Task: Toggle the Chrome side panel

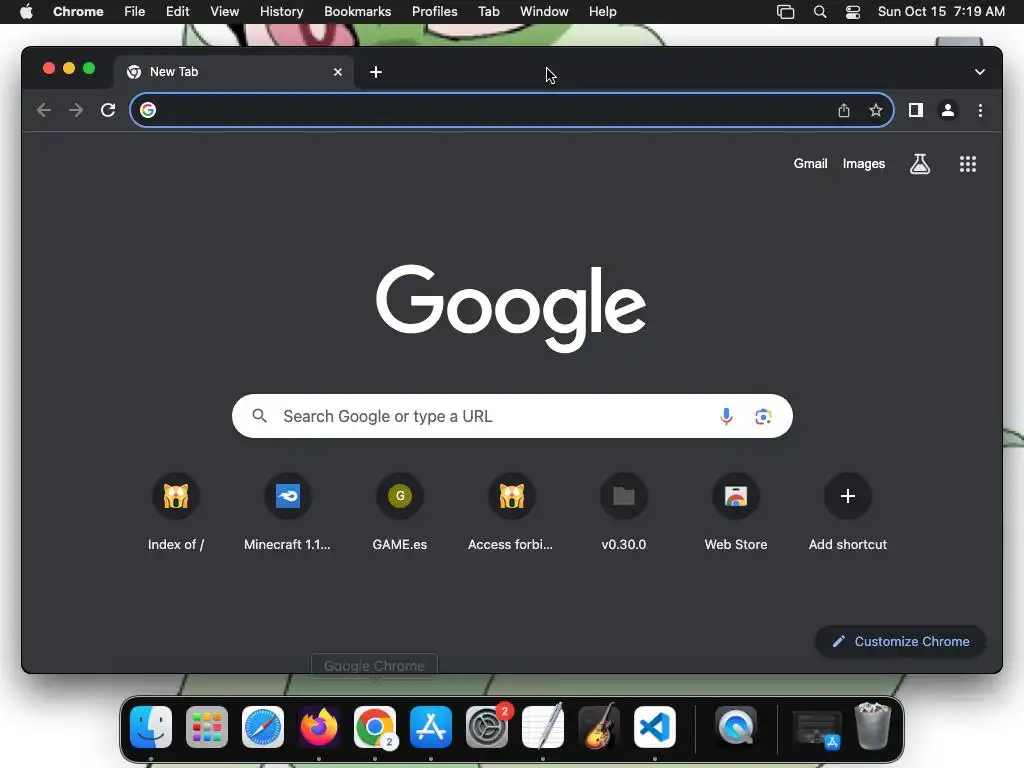Action: tap(916, 110)
